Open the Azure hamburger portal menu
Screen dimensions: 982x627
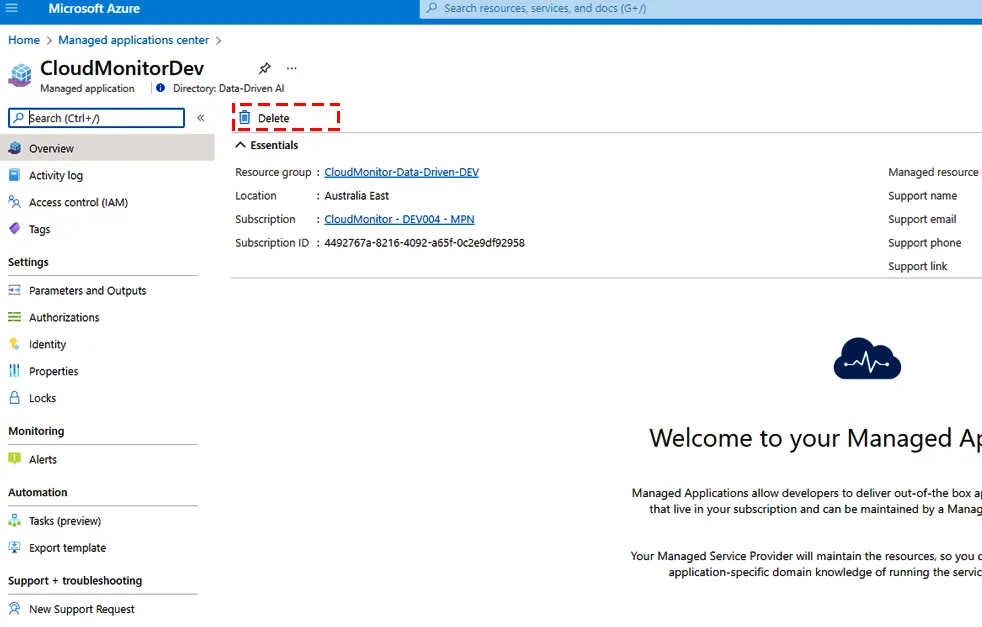(11, 8)
